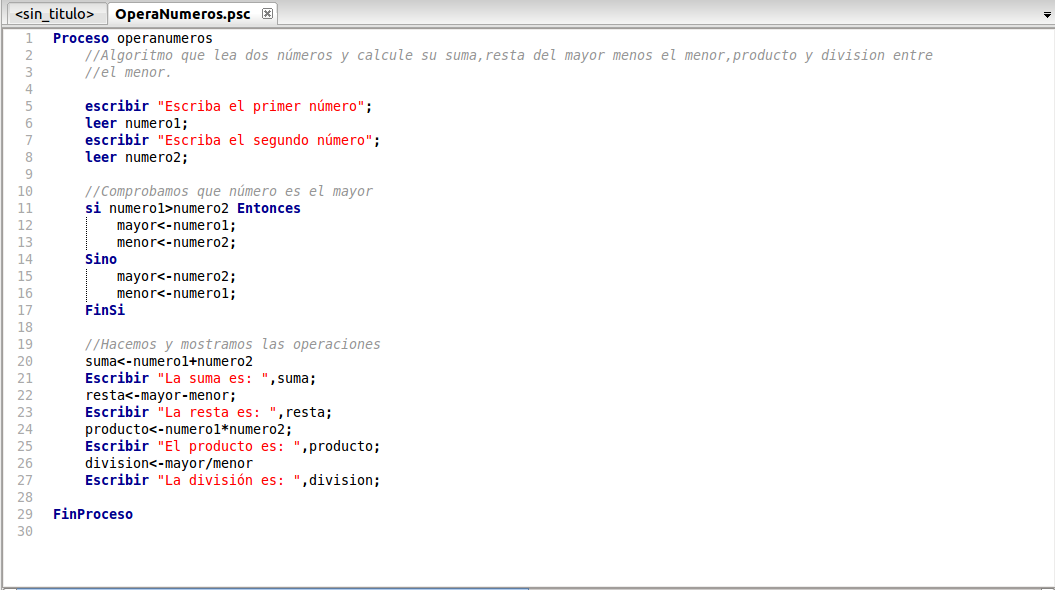Open the tab list dropdown arrow at top right
The image size is (1055, 590).
click(x=1047, y=15)
